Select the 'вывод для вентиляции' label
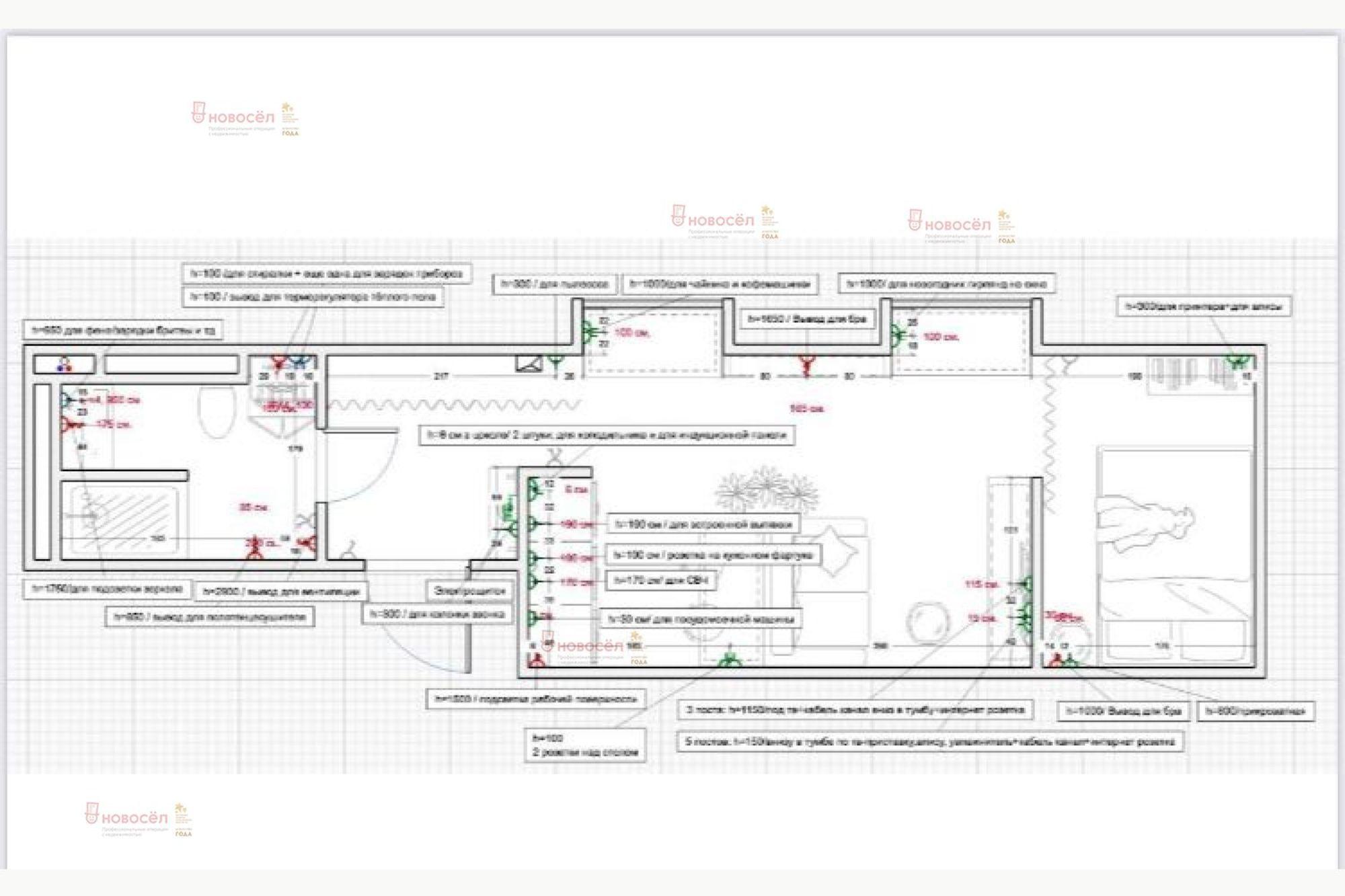The image size is (1345, 896). point(281,592)
